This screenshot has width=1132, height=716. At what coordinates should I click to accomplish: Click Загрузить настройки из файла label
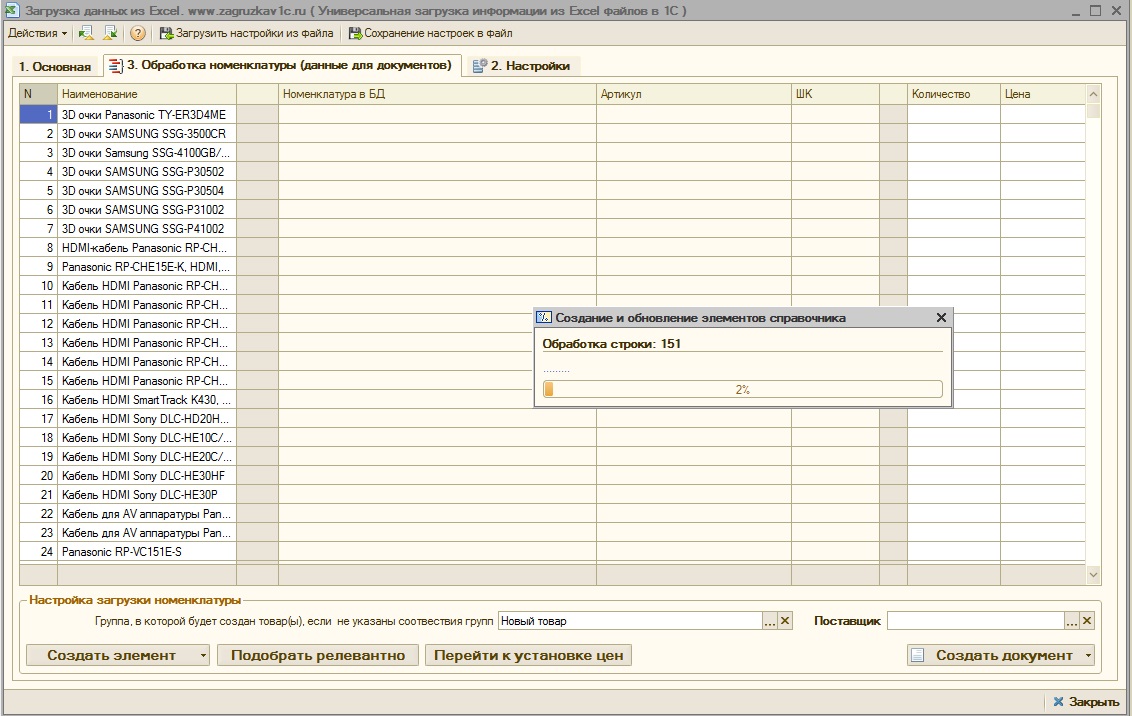pyautogui.click(x=255, y=33)
